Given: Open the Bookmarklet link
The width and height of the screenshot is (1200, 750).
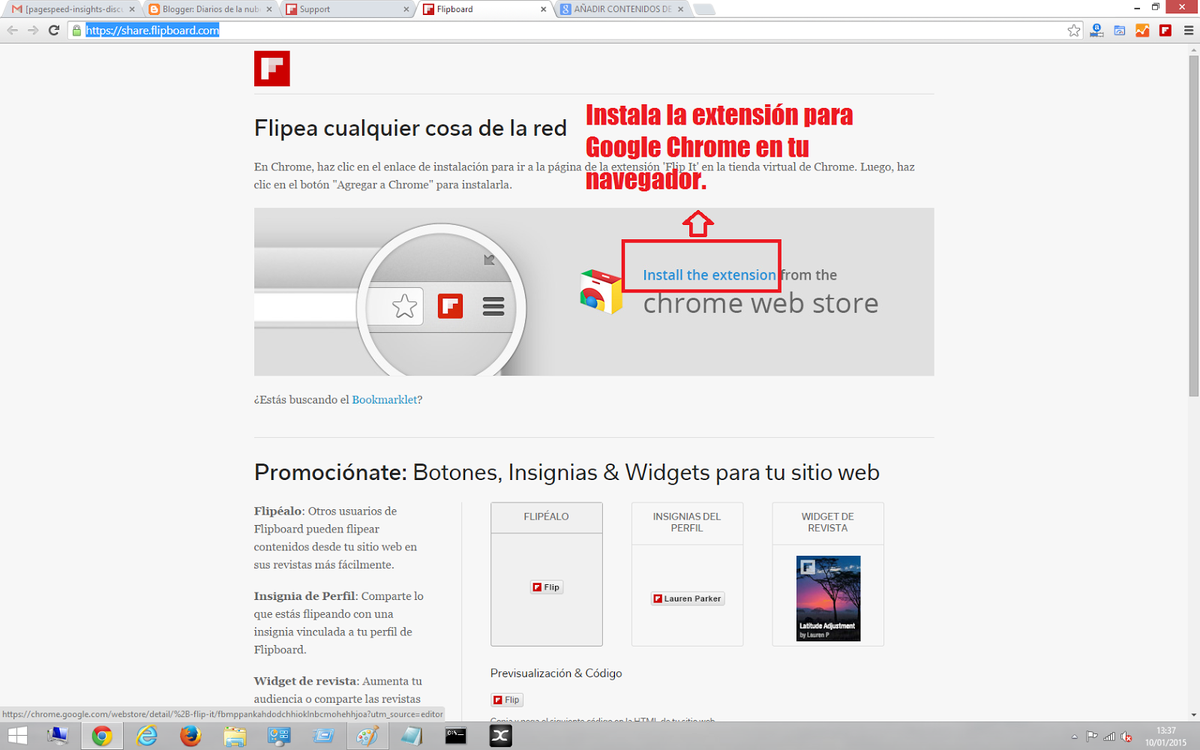Looking at the screenshot, I should [x=384, y=400].
